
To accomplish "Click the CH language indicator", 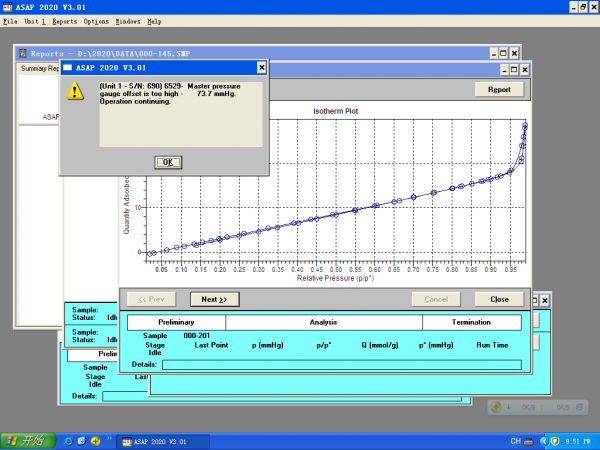I will click(515, 441).
